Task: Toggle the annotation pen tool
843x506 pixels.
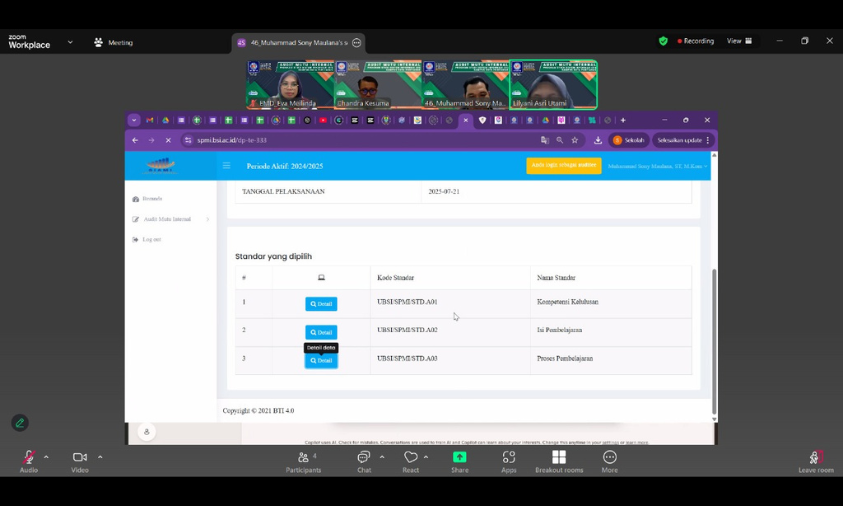Action: click(20, 423)
